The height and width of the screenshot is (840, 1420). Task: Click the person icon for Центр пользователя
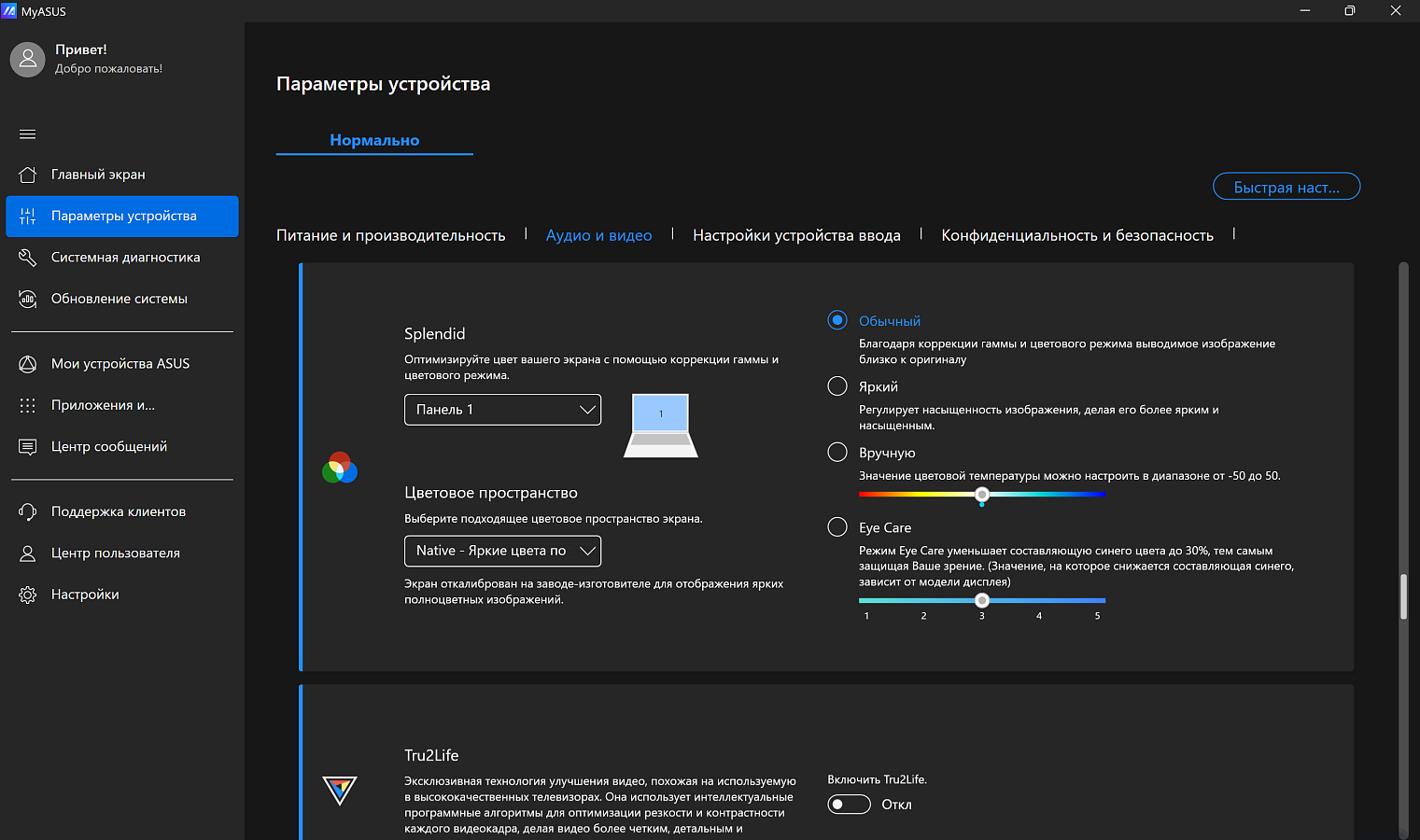[28, 553]
